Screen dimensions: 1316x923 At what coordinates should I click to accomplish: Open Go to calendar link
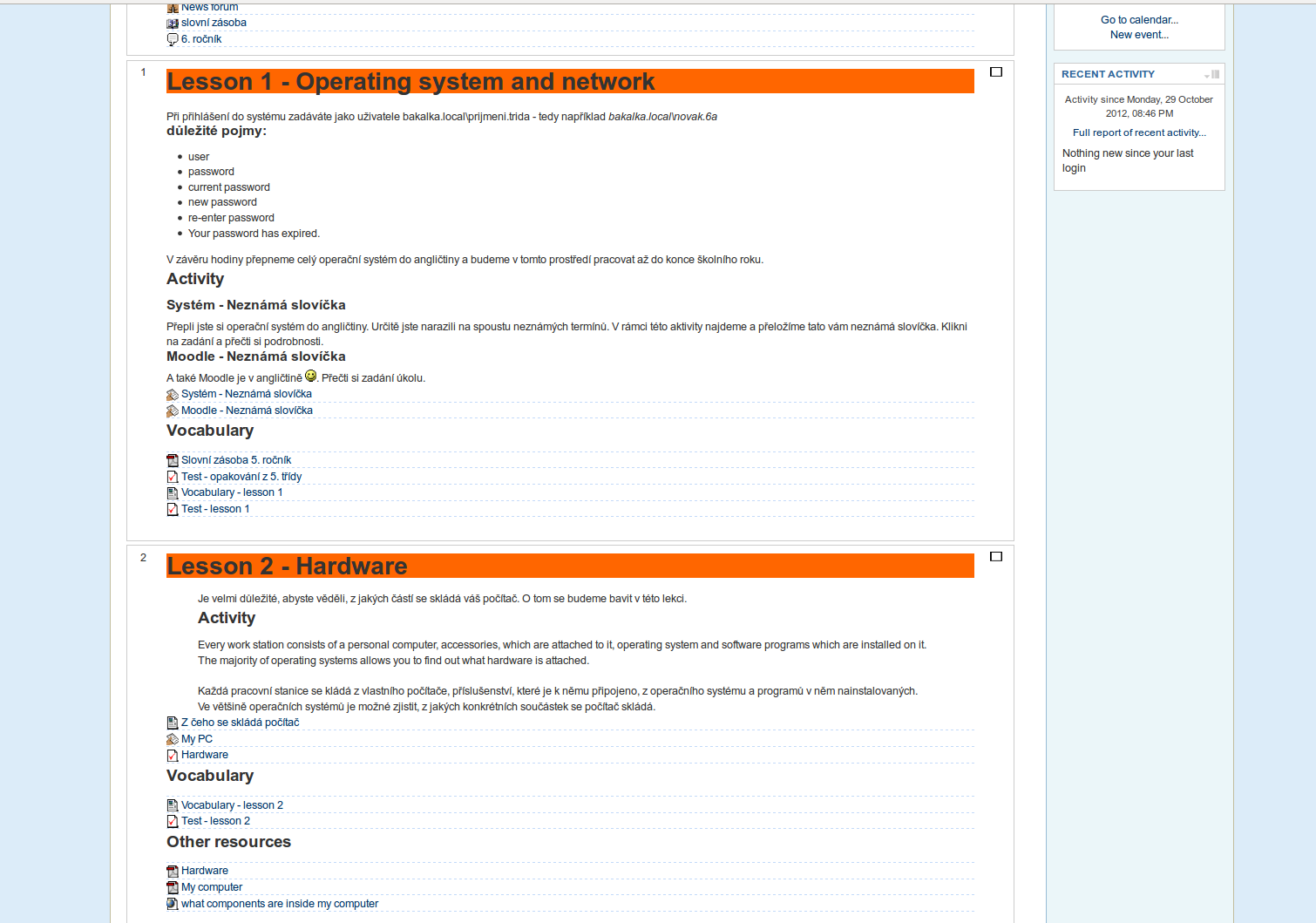click(x=1139, y=20)
